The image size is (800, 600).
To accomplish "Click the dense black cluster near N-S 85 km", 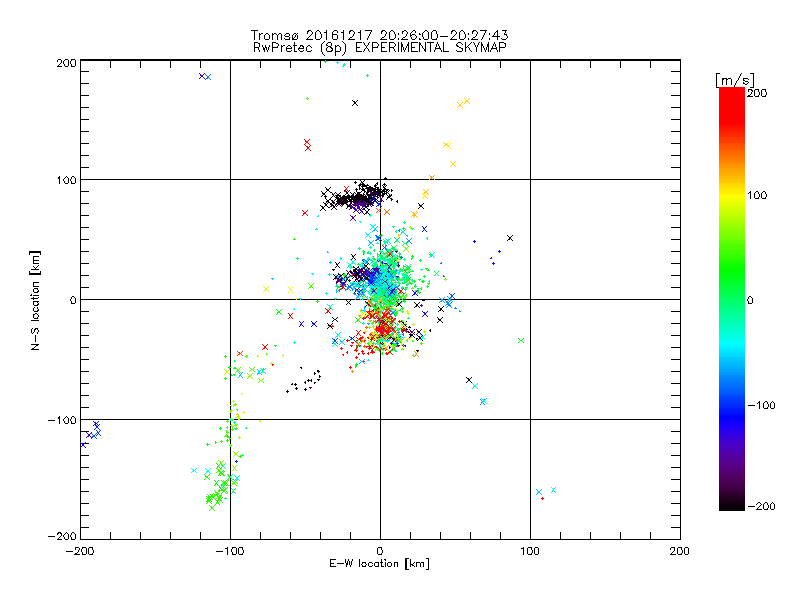I will [359, 196].
